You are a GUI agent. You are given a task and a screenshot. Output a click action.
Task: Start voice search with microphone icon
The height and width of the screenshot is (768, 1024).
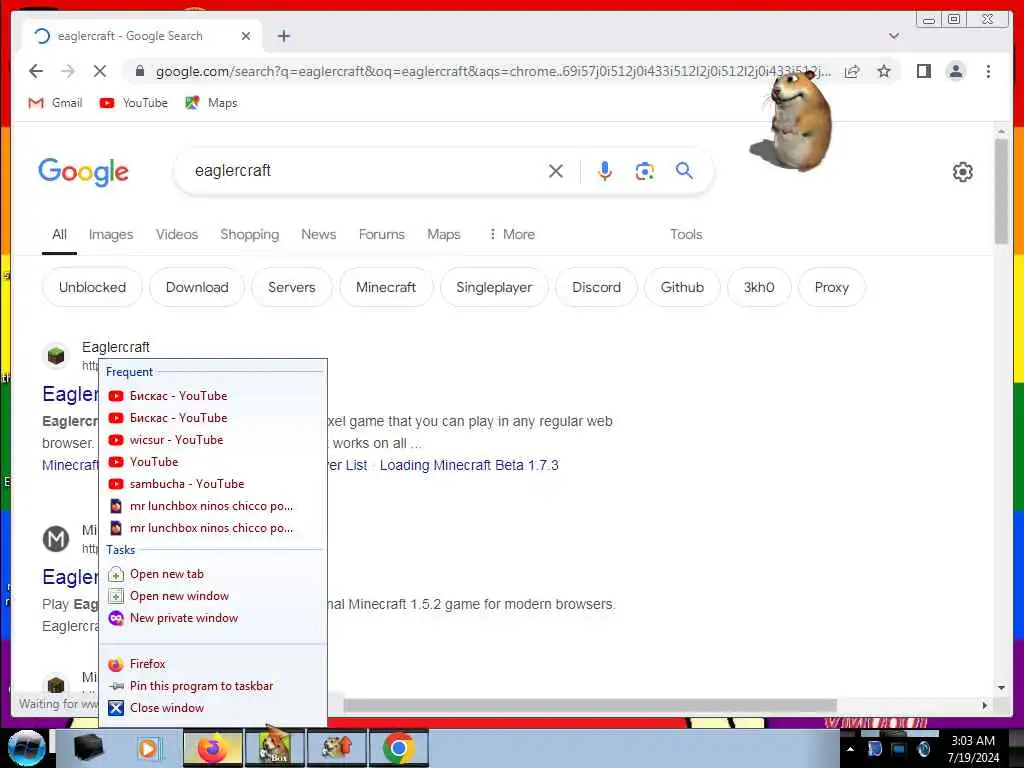click(x=605, y=171)
